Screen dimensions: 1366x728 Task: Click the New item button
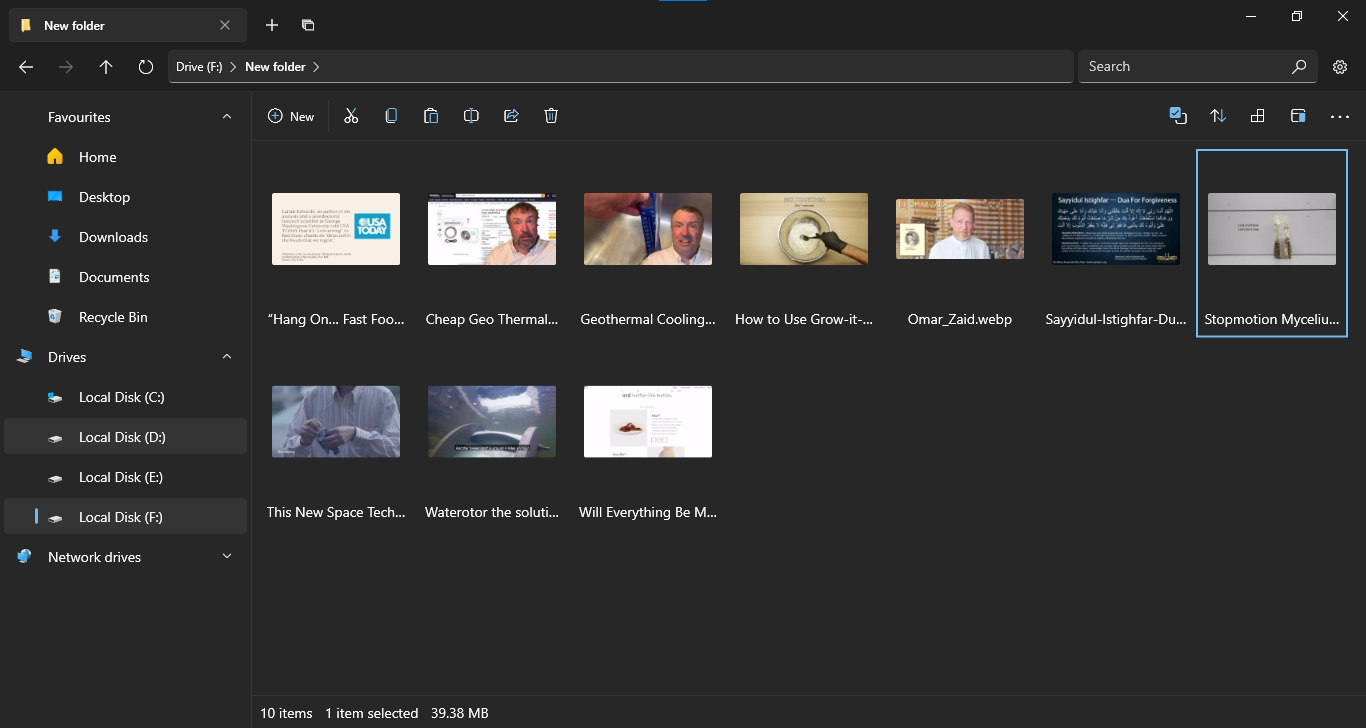pyautogui.click(x=291, y=116)
